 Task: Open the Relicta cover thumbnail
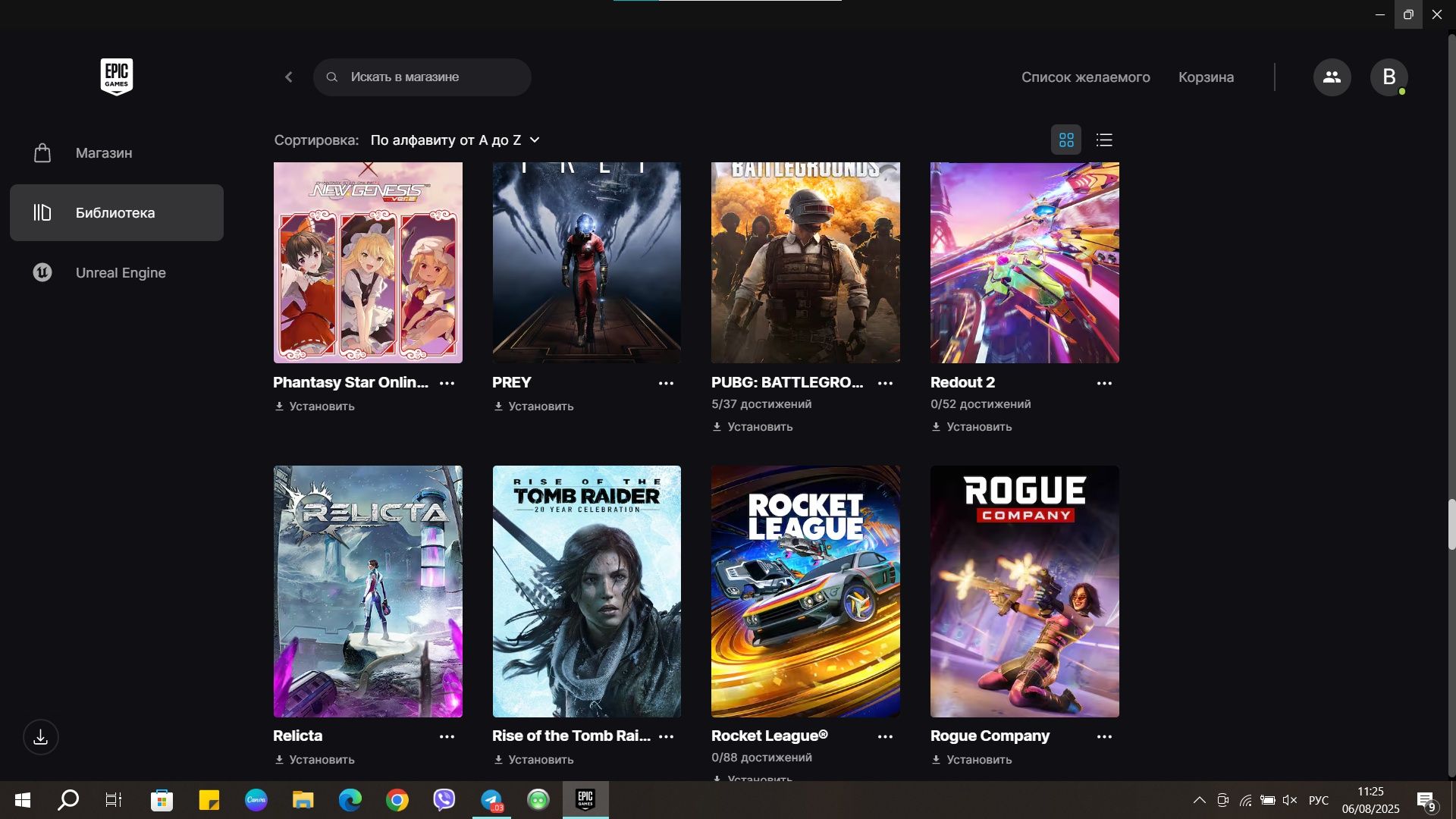click(368, 591)
